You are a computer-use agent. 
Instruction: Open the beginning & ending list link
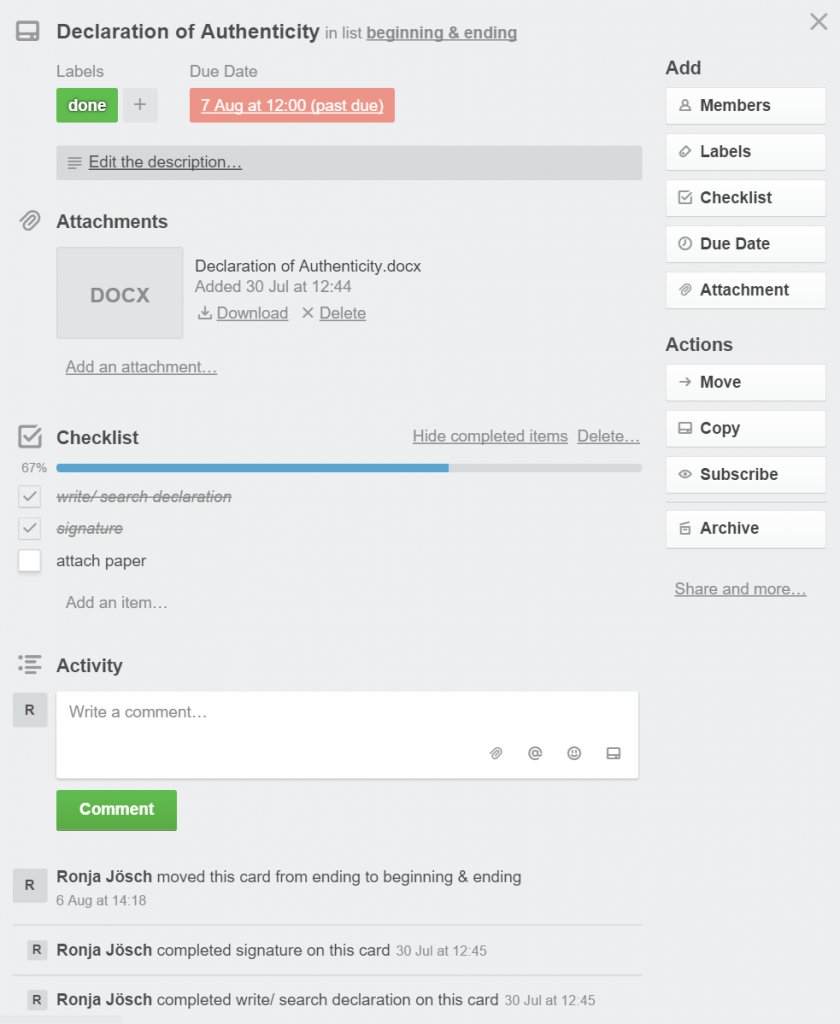click(441, 32)
